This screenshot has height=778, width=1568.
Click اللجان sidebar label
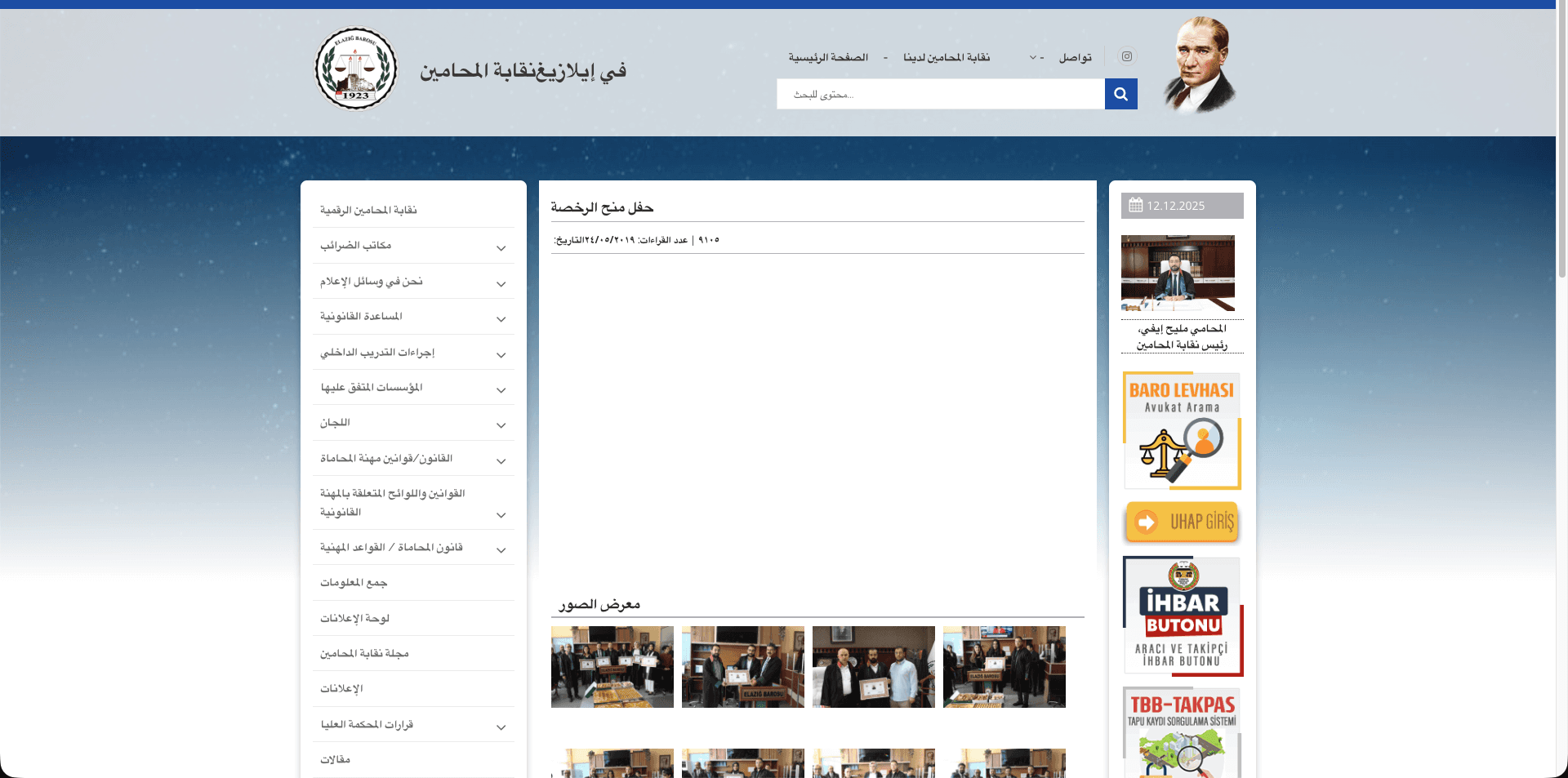coord(335,422)
